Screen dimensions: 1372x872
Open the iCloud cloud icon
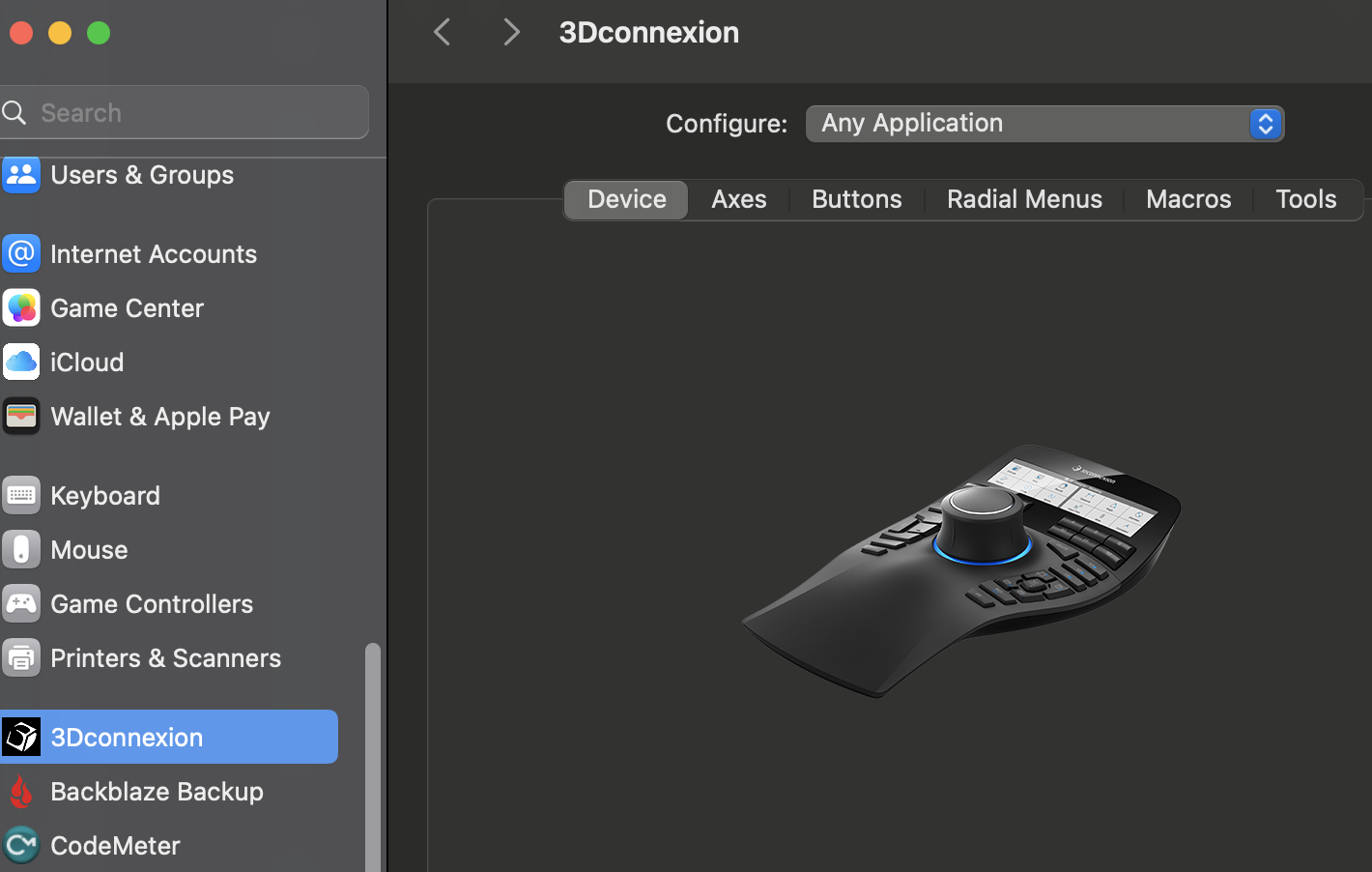tap(21, 363)
